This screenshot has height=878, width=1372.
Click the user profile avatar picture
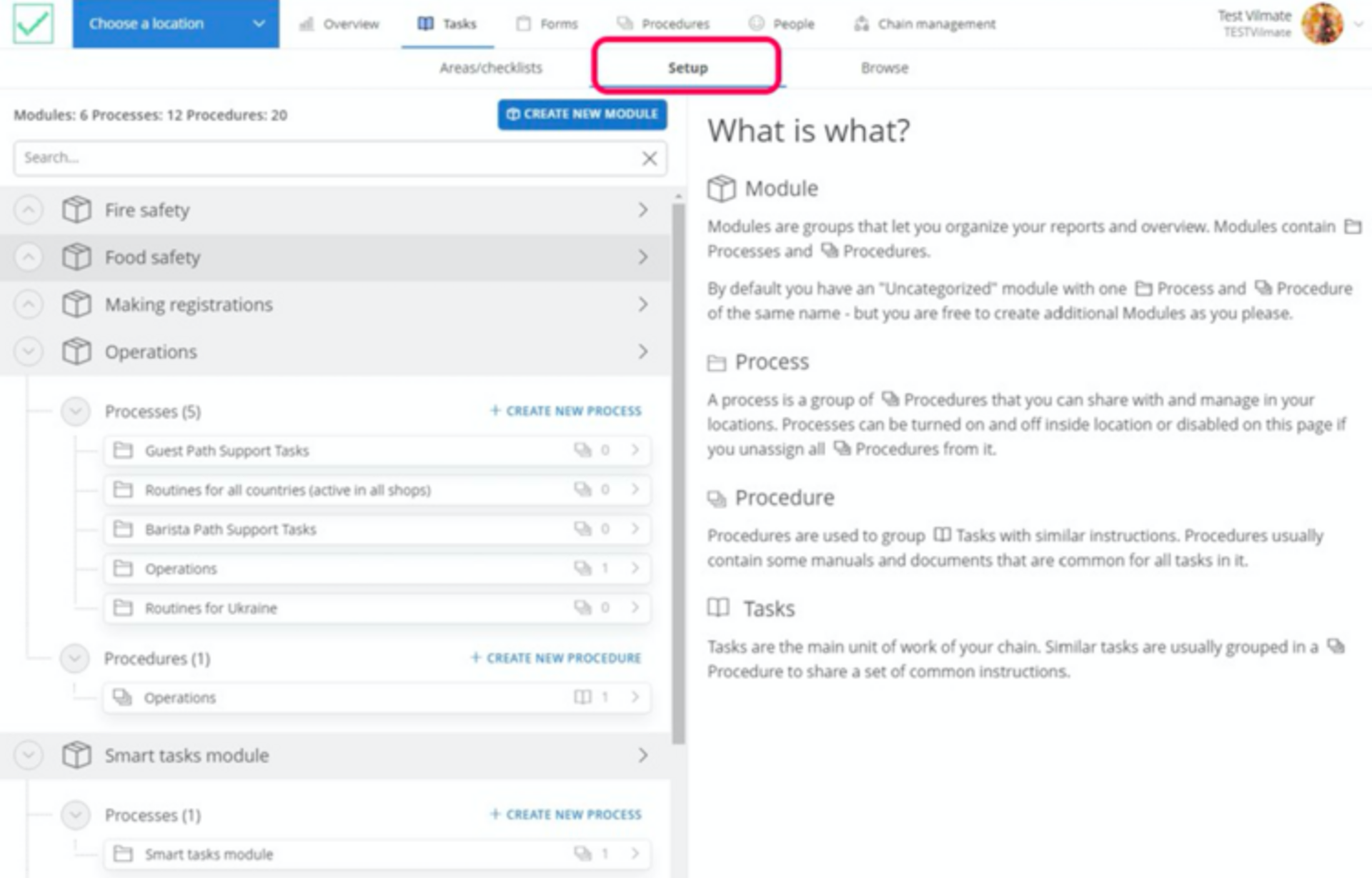1321,24
